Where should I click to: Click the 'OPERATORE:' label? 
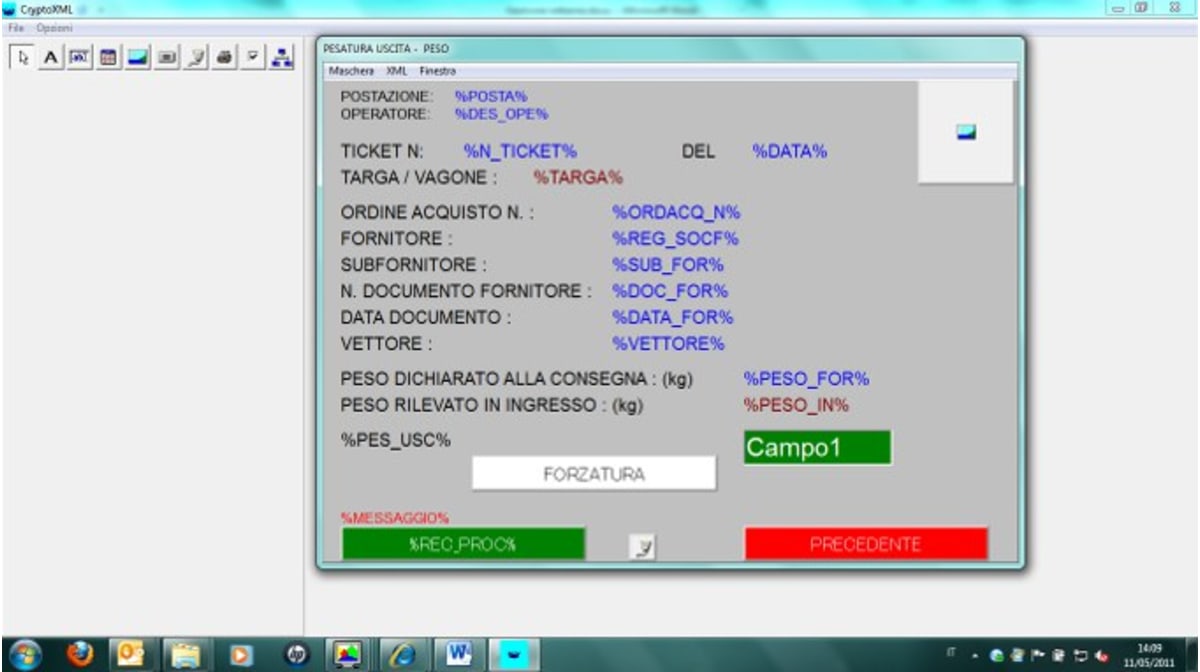(x=386, y=114)
